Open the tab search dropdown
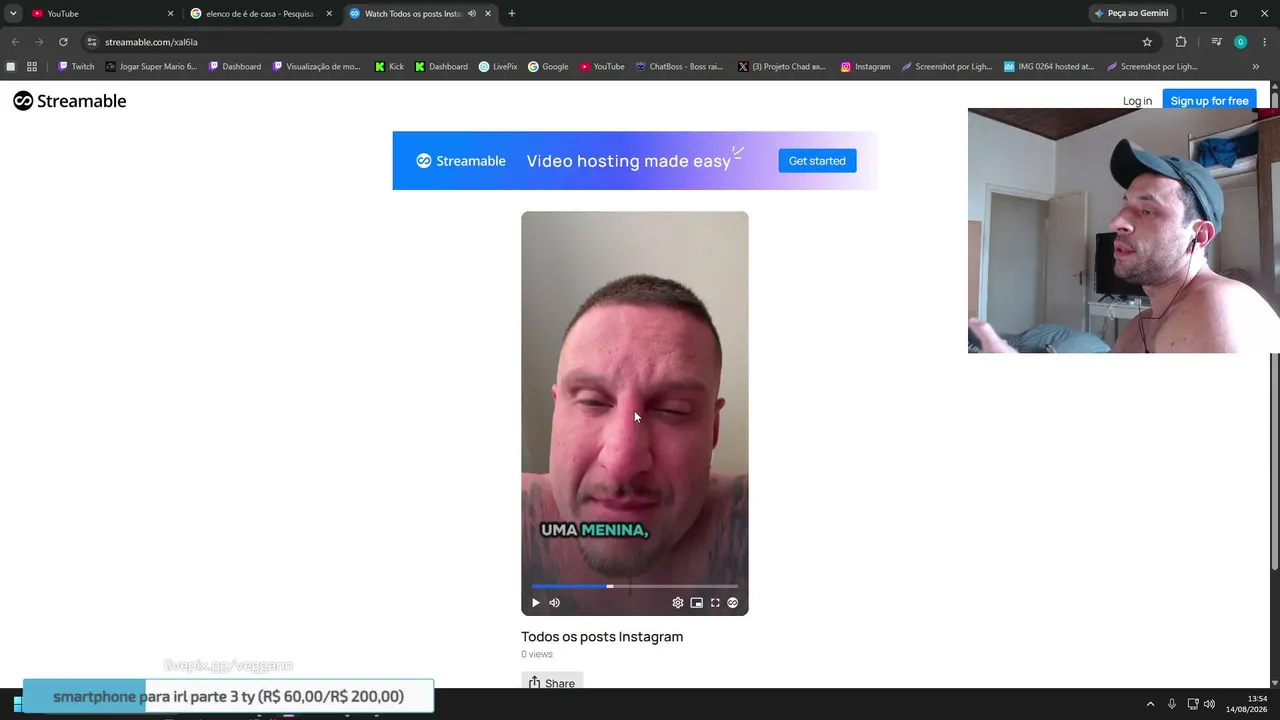The image size is (1280, 720). coord(13,14)
